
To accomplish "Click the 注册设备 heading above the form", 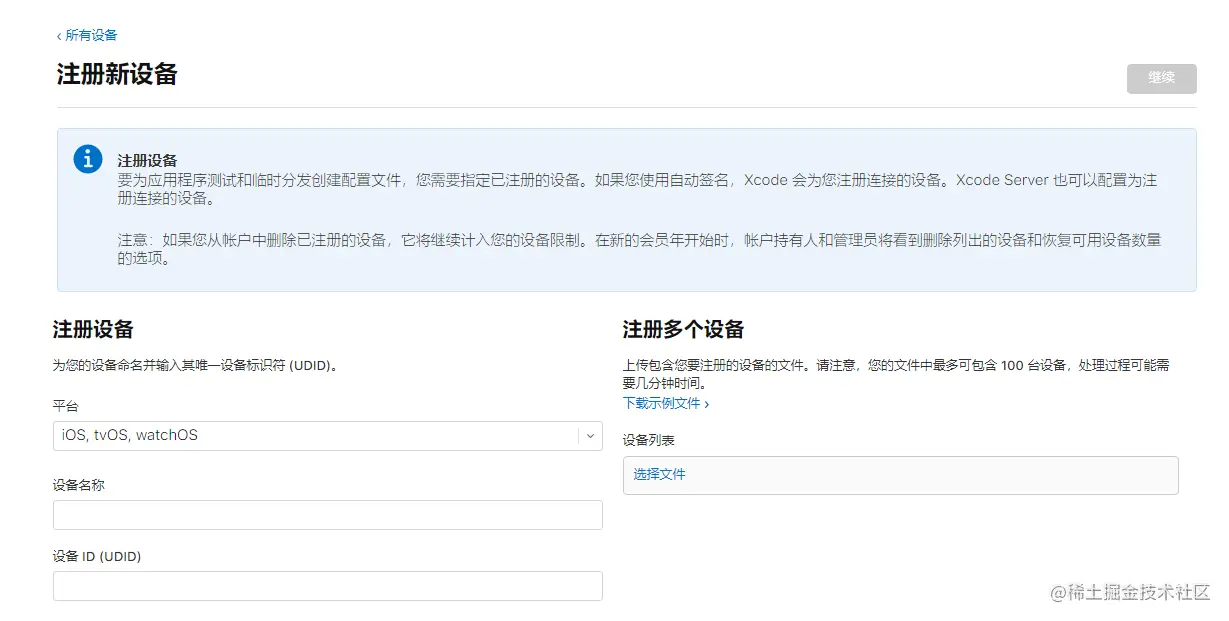I will pyautogui.click(x=93, y=329).
